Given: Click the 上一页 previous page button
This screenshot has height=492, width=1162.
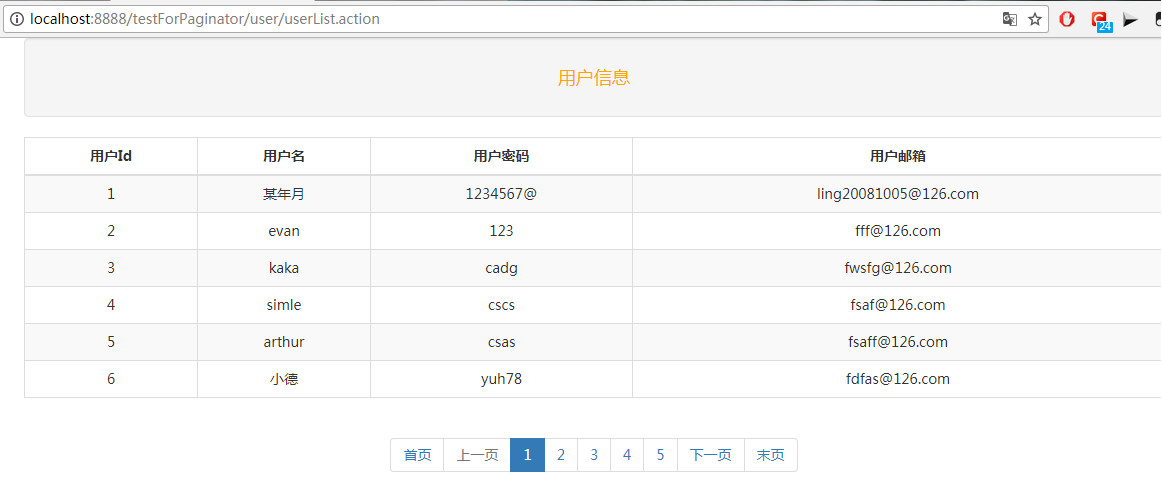Looking at the screenshot, I should tap(477, 455).
